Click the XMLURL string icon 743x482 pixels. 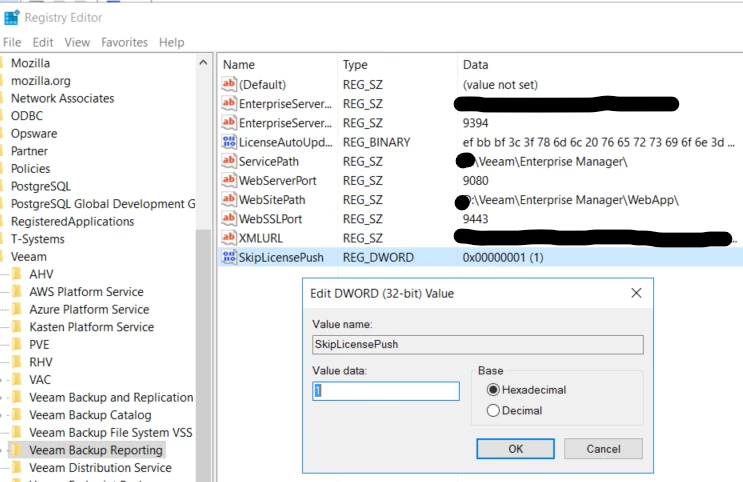point(229,238)
